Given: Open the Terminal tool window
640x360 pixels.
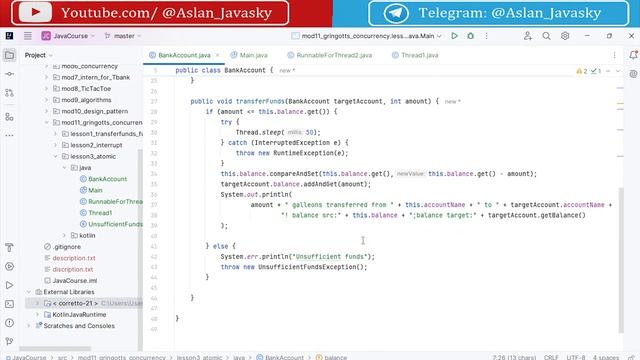Looking at the screenshot, I should point(9,304).
